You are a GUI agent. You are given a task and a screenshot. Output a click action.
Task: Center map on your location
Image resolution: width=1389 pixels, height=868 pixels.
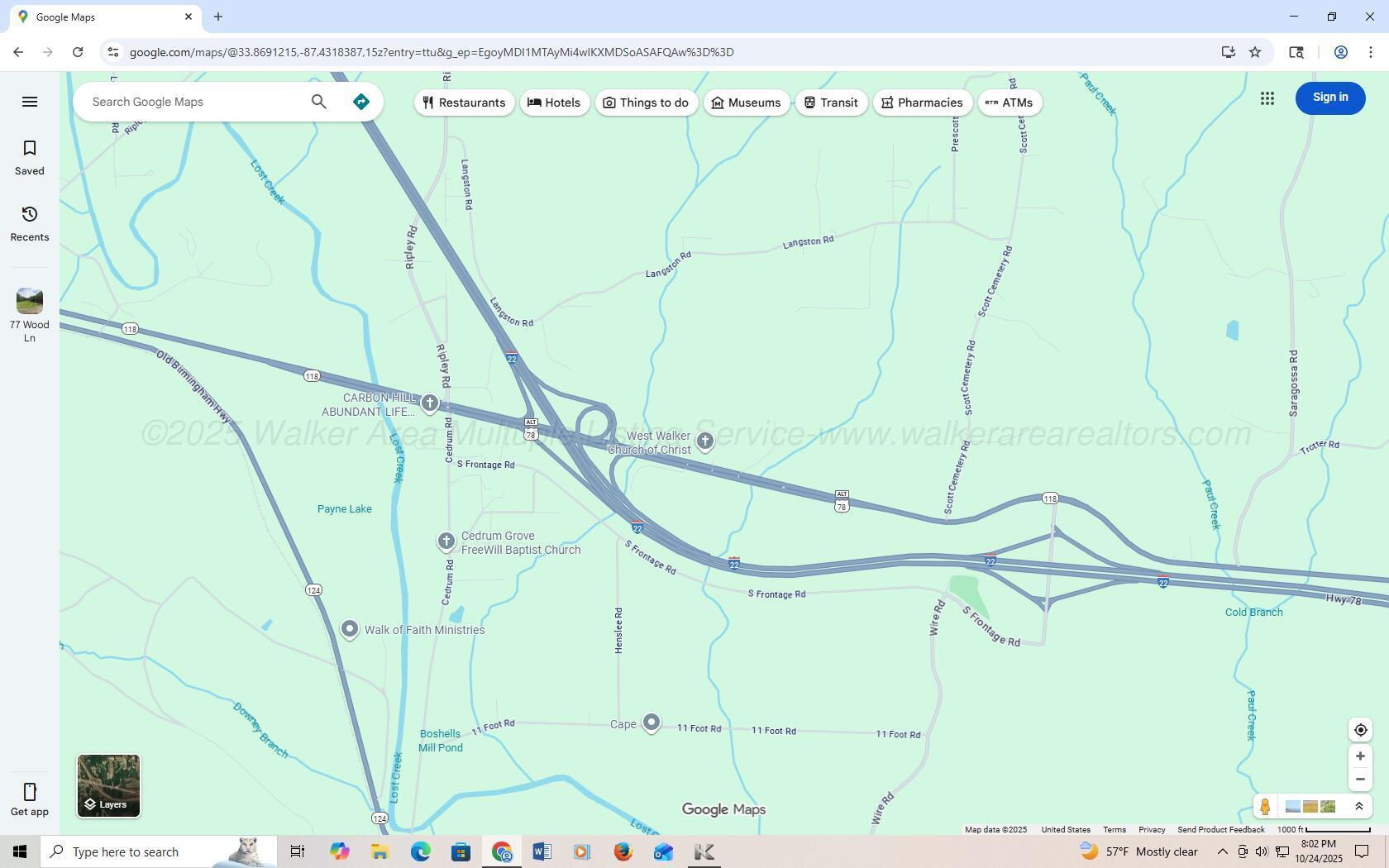(x=1360, y=730)
